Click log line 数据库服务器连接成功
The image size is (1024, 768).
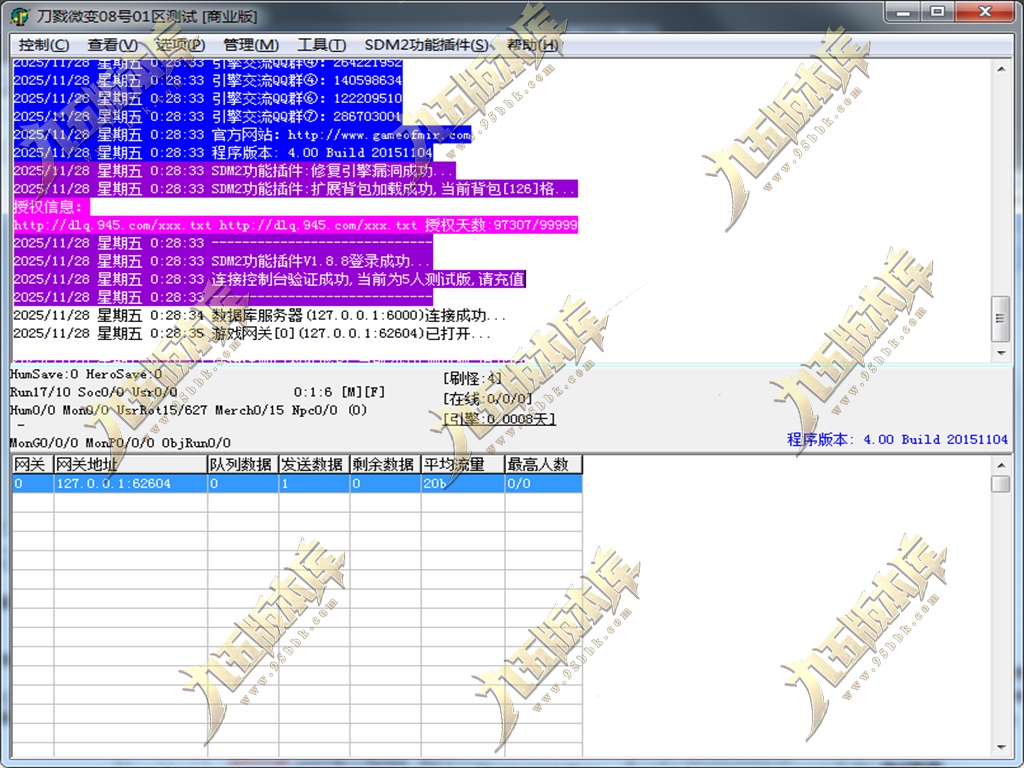click(260, 315)
